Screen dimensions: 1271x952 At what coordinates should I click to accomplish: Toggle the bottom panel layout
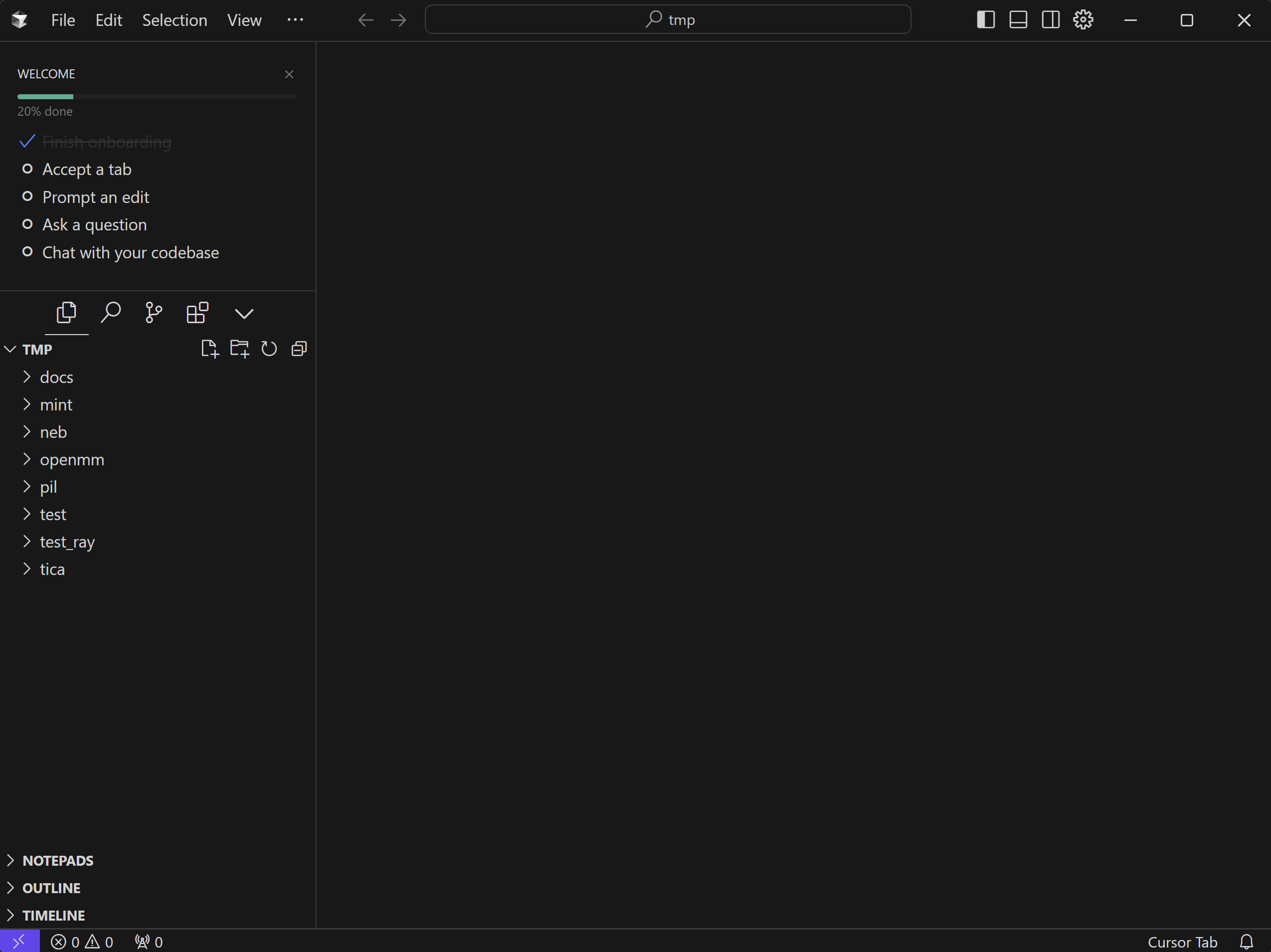point(1018,20)
